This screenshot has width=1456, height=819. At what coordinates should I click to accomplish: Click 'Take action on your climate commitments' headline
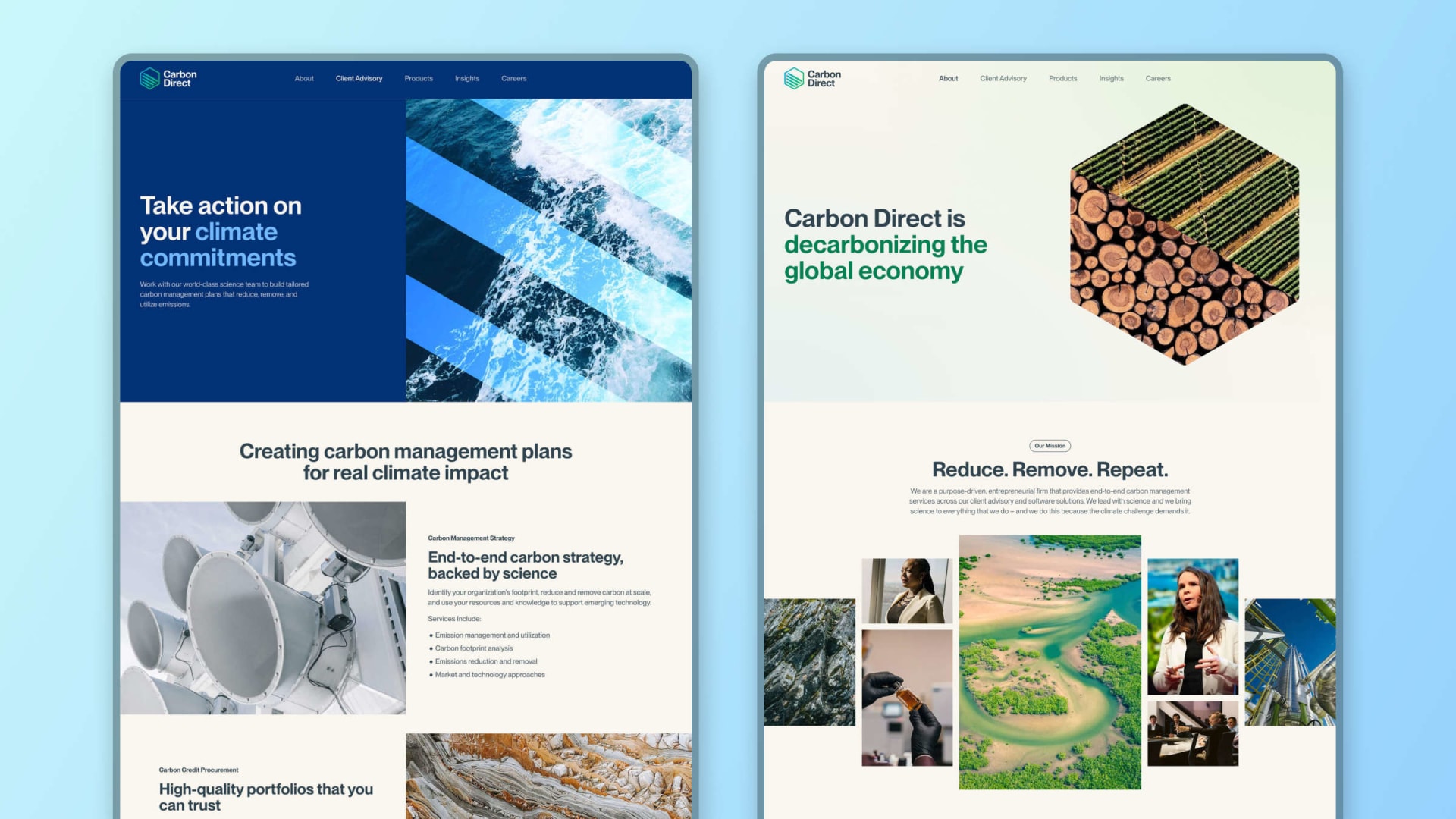[x=221, y=231]
